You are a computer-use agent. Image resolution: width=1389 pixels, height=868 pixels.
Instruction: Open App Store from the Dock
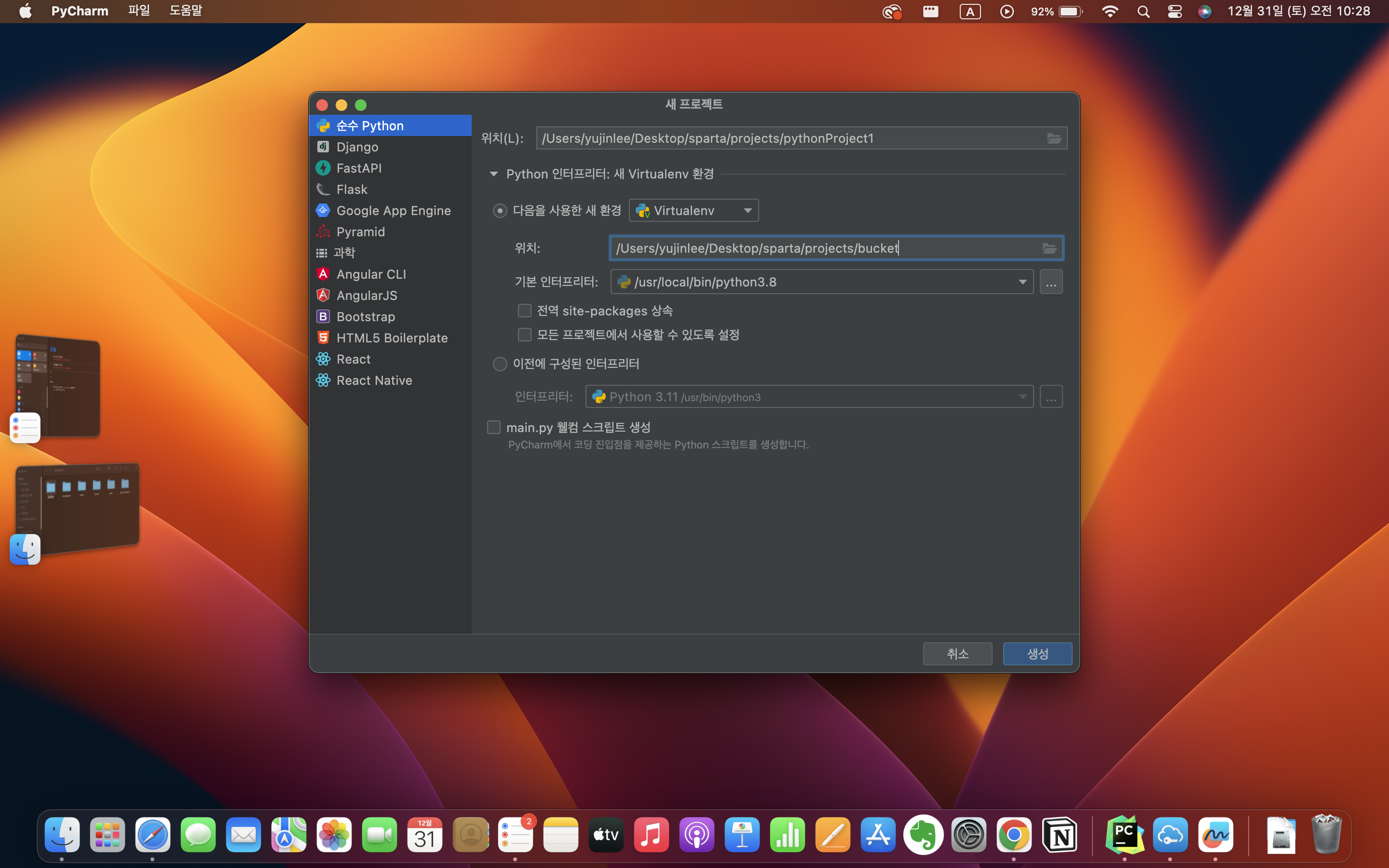(878, 835)
